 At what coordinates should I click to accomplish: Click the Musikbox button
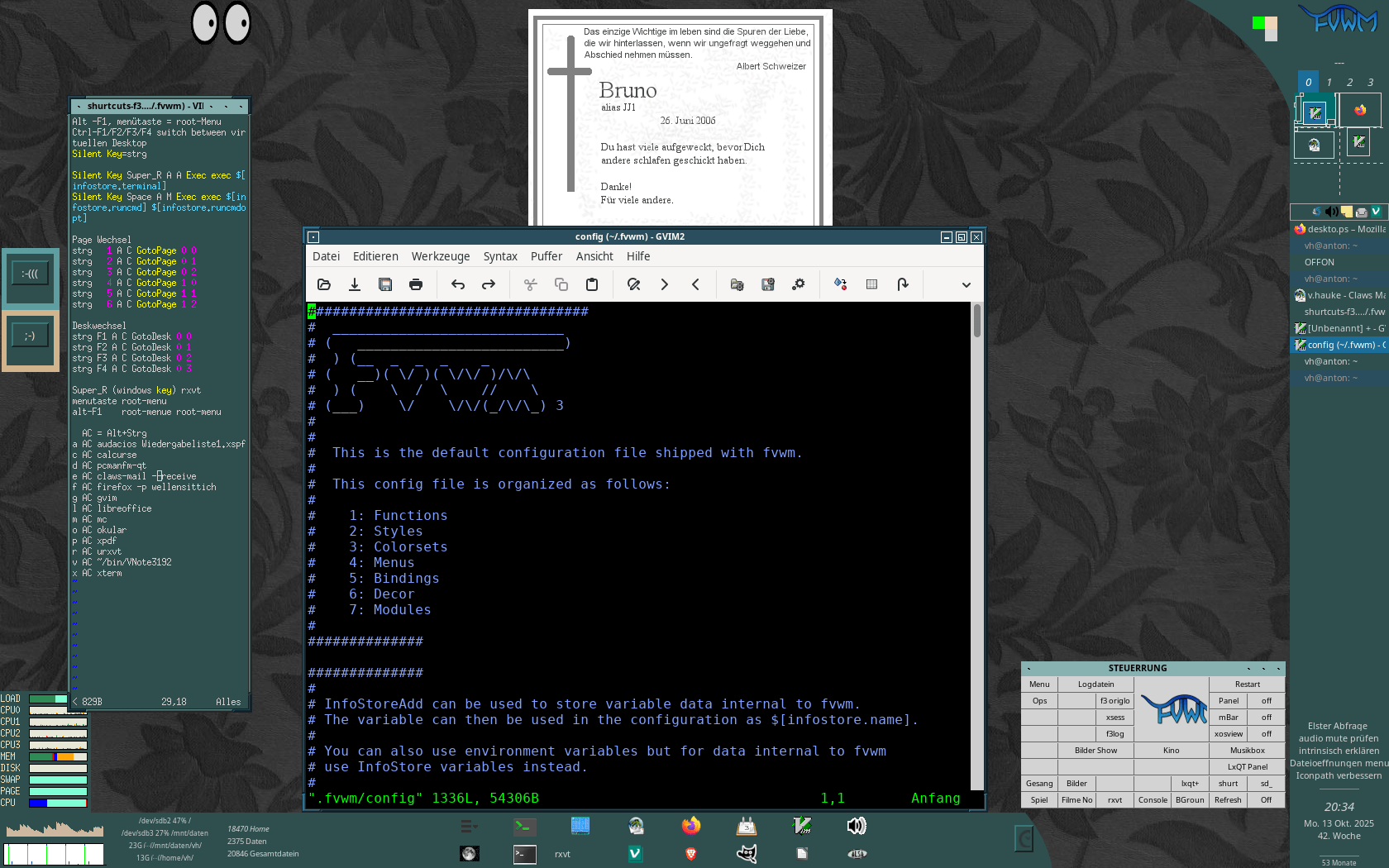click(x=1247, y=751)
